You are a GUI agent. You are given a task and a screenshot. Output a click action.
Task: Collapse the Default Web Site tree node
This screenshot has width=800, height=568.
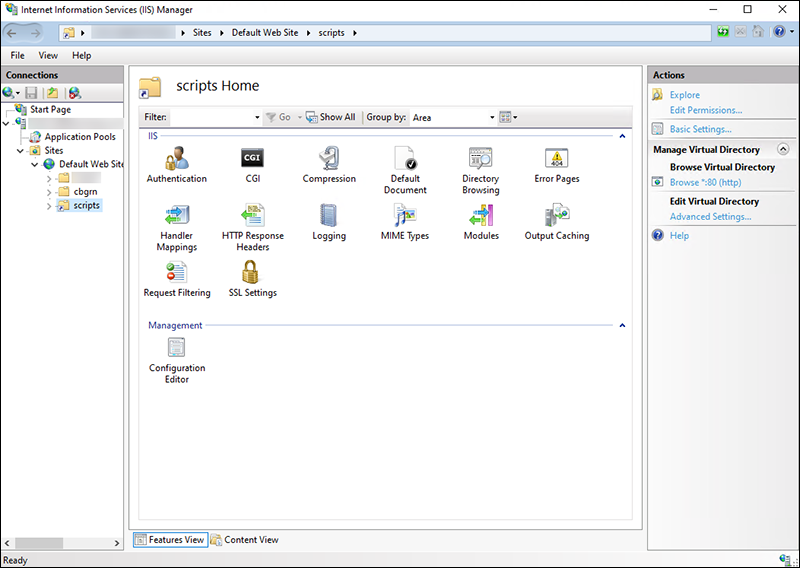point(34,164)
